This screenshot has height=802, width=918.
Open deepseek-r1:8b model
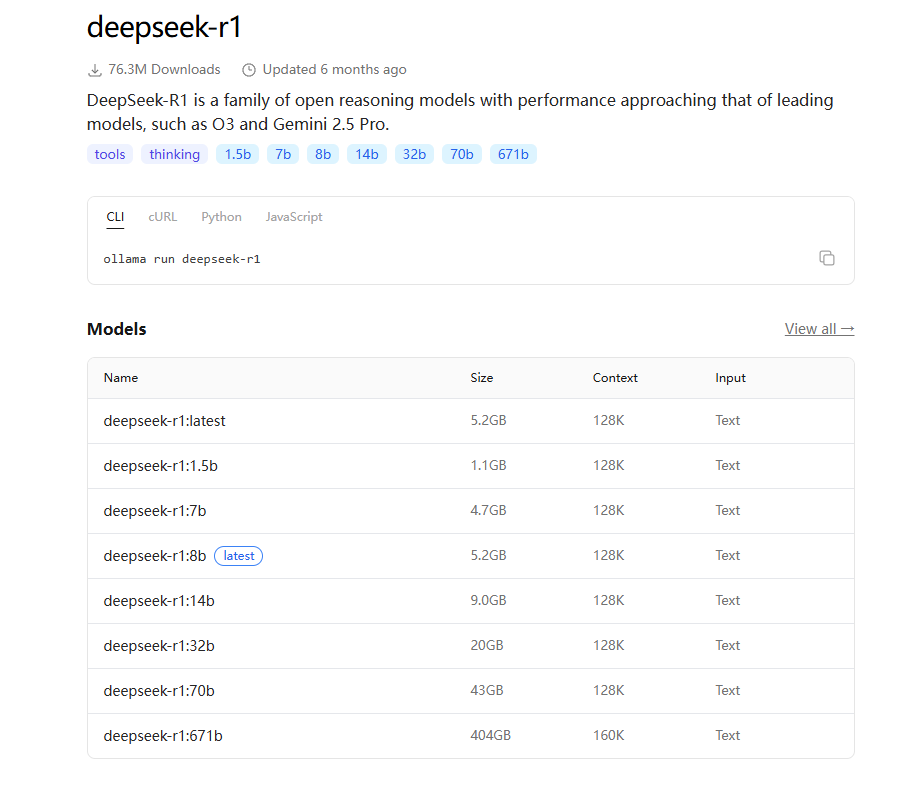point(155,556)
